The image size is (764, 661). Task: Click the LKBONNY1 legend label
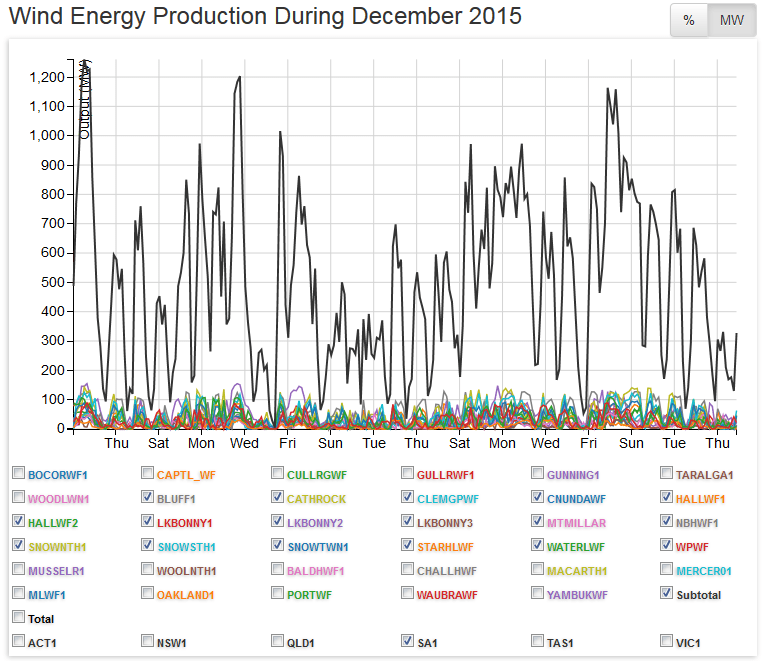point(185,522)
